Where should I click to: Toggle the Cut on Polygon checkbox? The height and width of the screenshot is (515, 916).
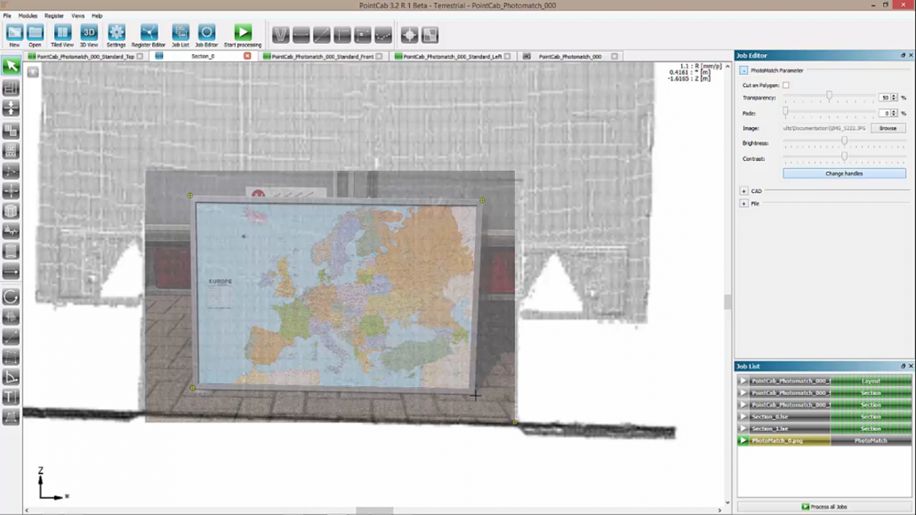pyautogui.click(x=786, y=85)
